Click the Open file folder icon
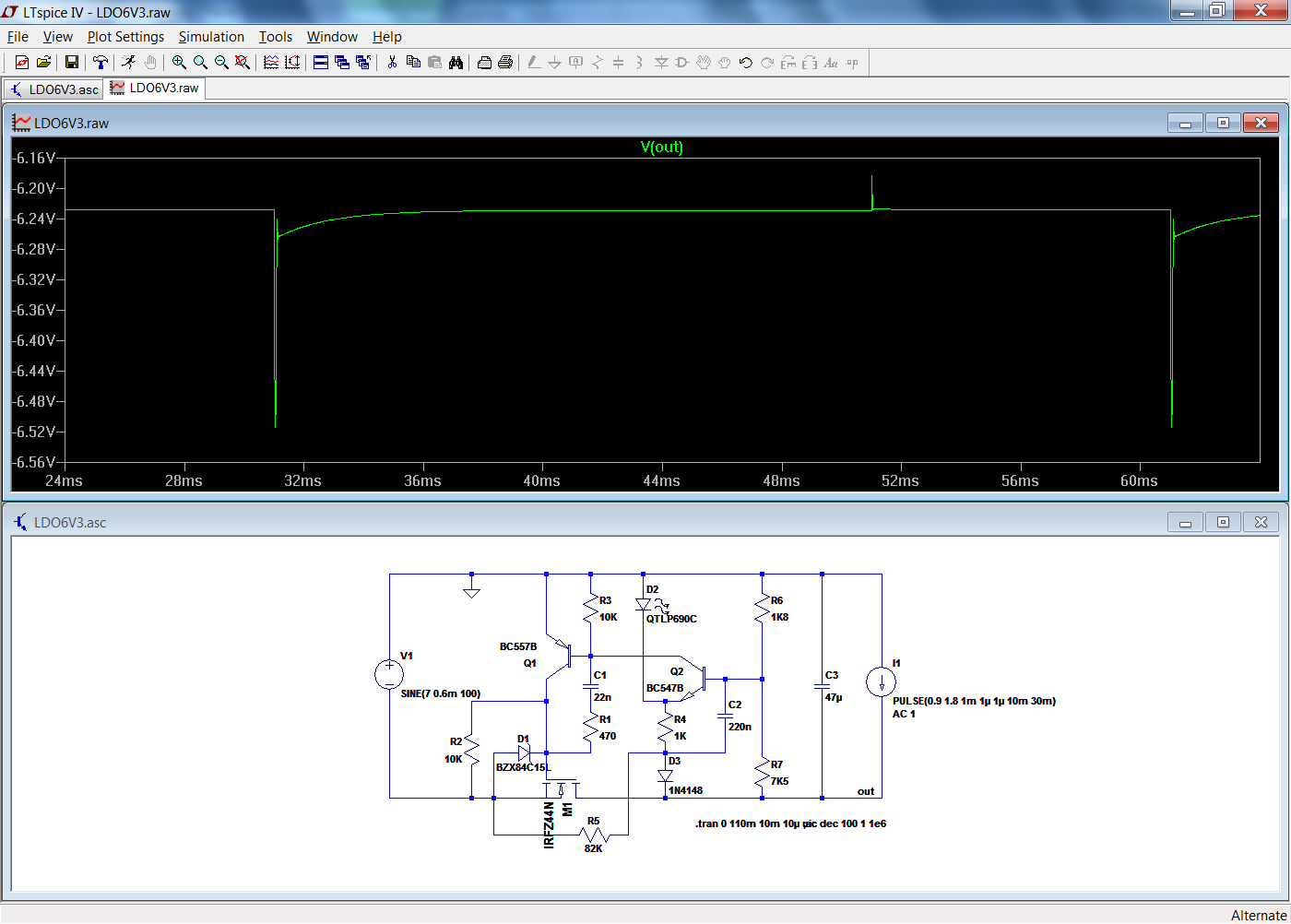Image resolution: width=1291 pixels, height=924 pixels. tap(42, 63)
